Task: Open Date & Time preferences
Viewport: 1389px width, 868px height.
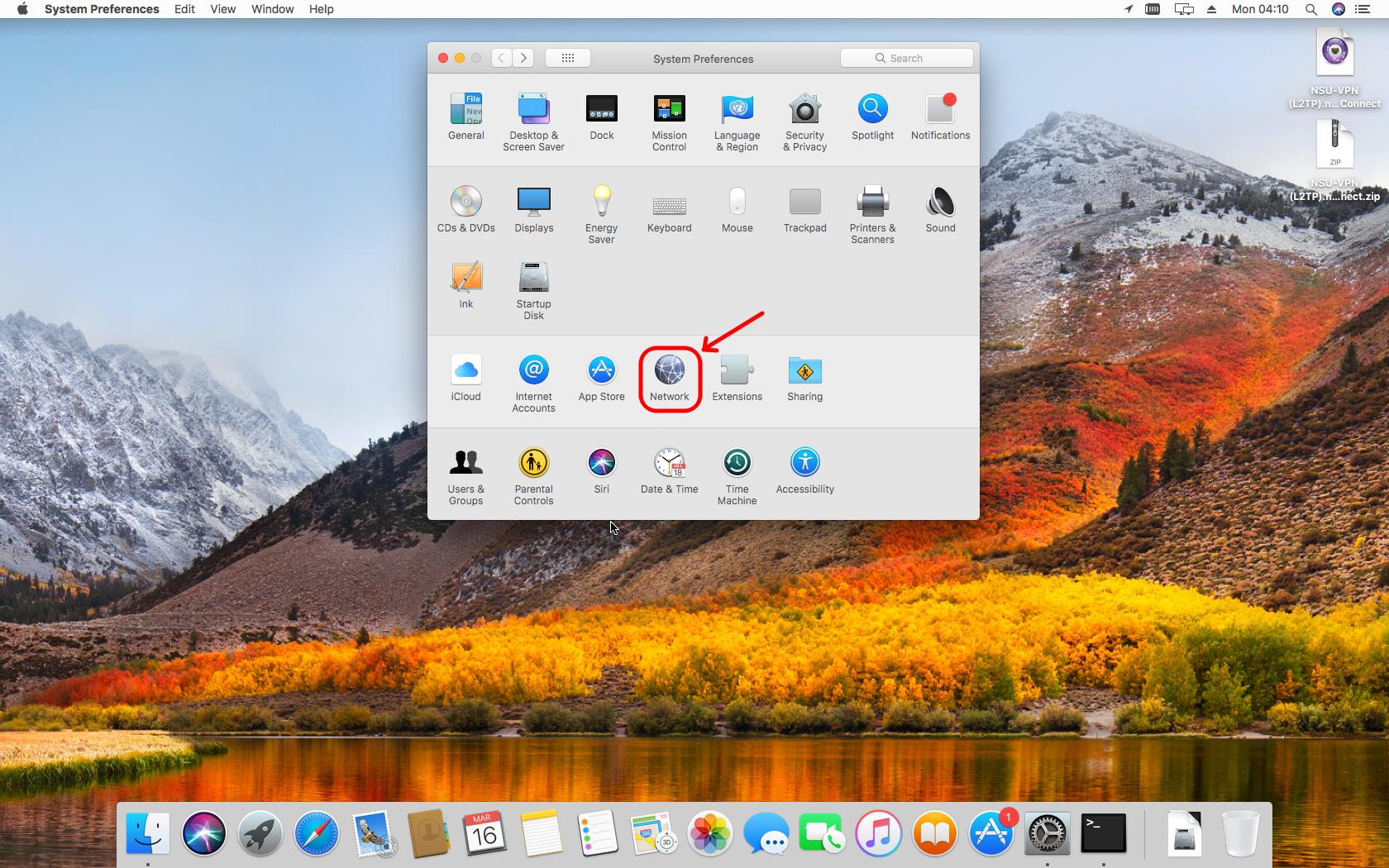Action: pyautogui.click(x=669, y=470)
